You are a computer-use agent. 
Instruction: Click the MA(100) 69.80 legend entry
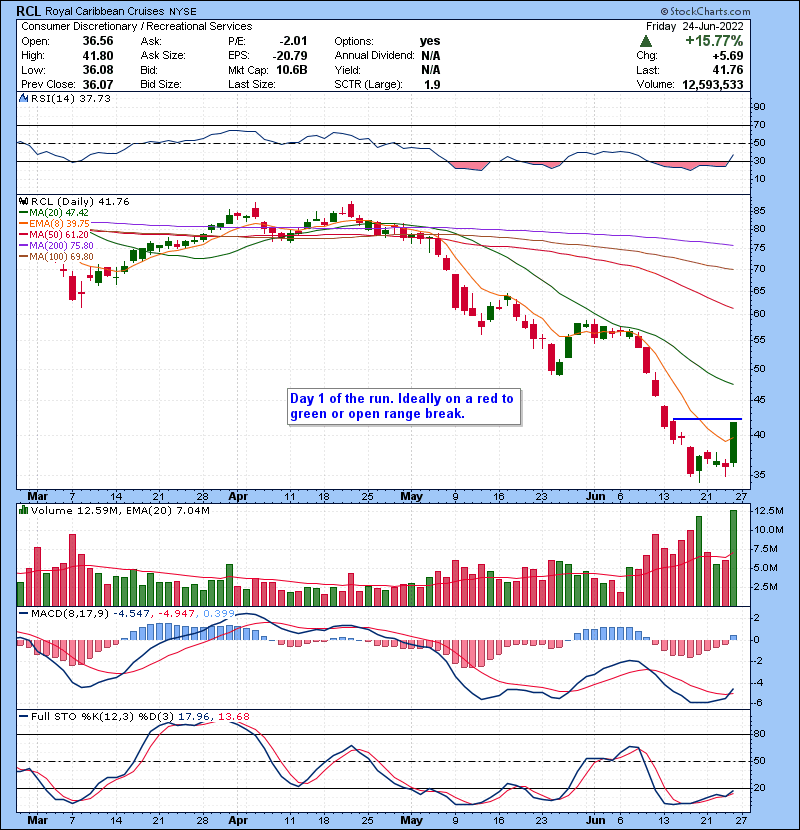tap(57, 257)
